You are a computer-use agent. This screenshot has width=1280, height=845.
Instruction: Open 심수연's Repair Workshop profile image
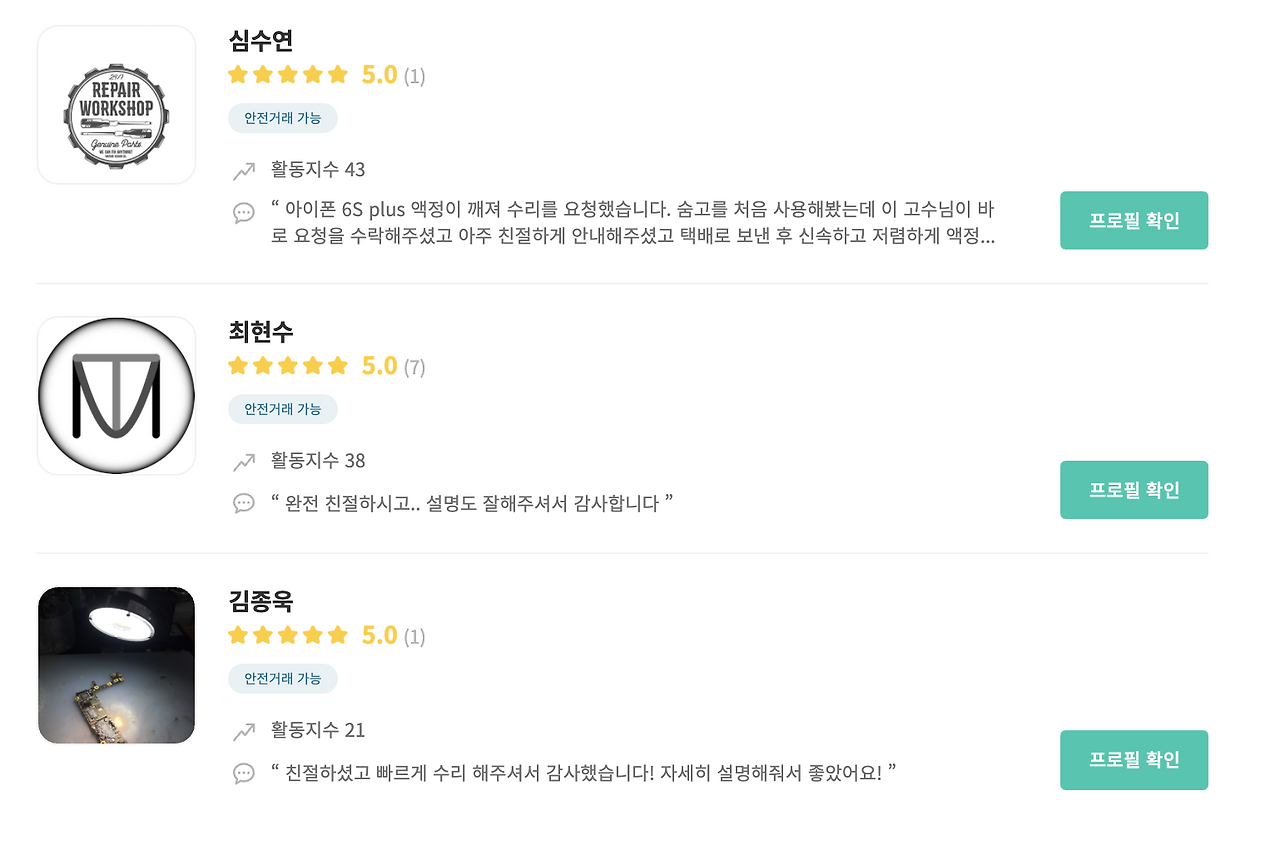pos(116,105)
